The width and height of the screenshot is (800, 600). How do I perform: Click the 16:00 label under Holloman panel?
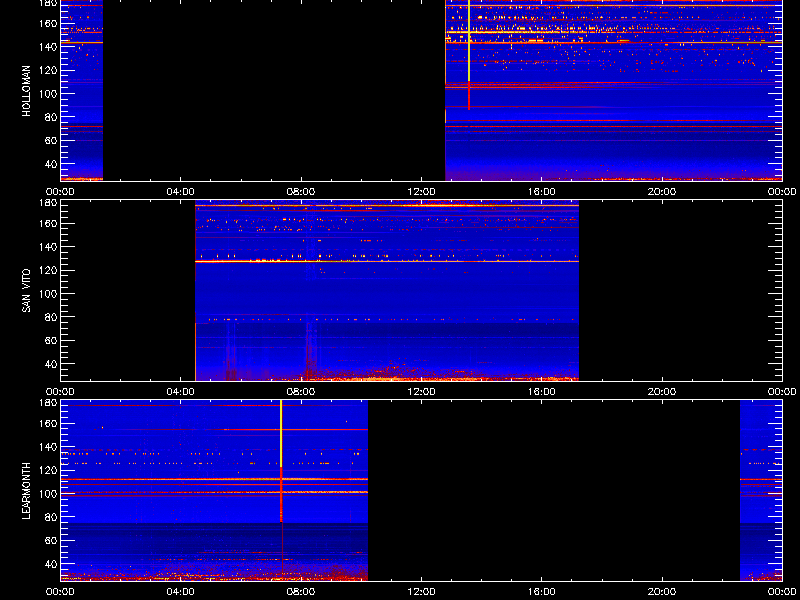pyautogui.click(x=542, y=192)
